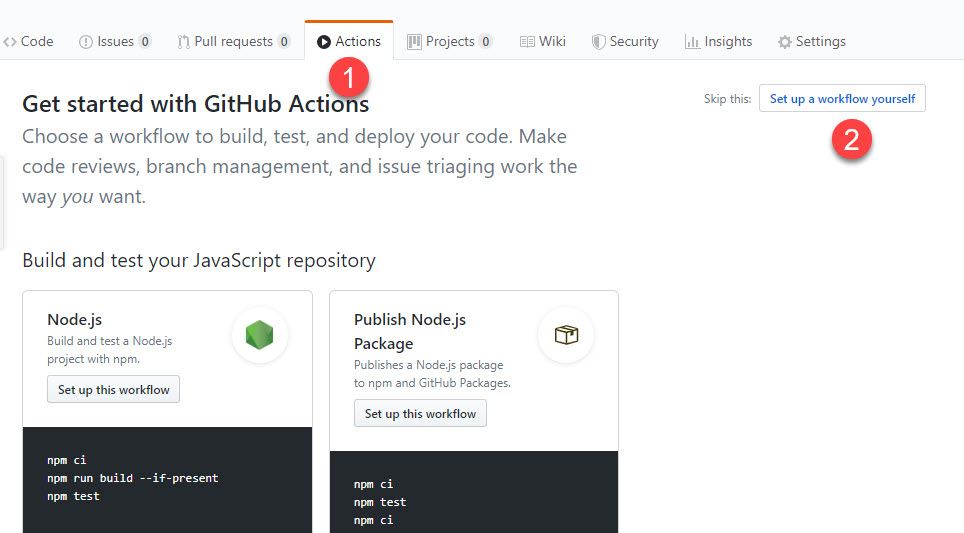Screen dimensions: 964x533
Task: View the Insights tab
Action: point(718,41)
